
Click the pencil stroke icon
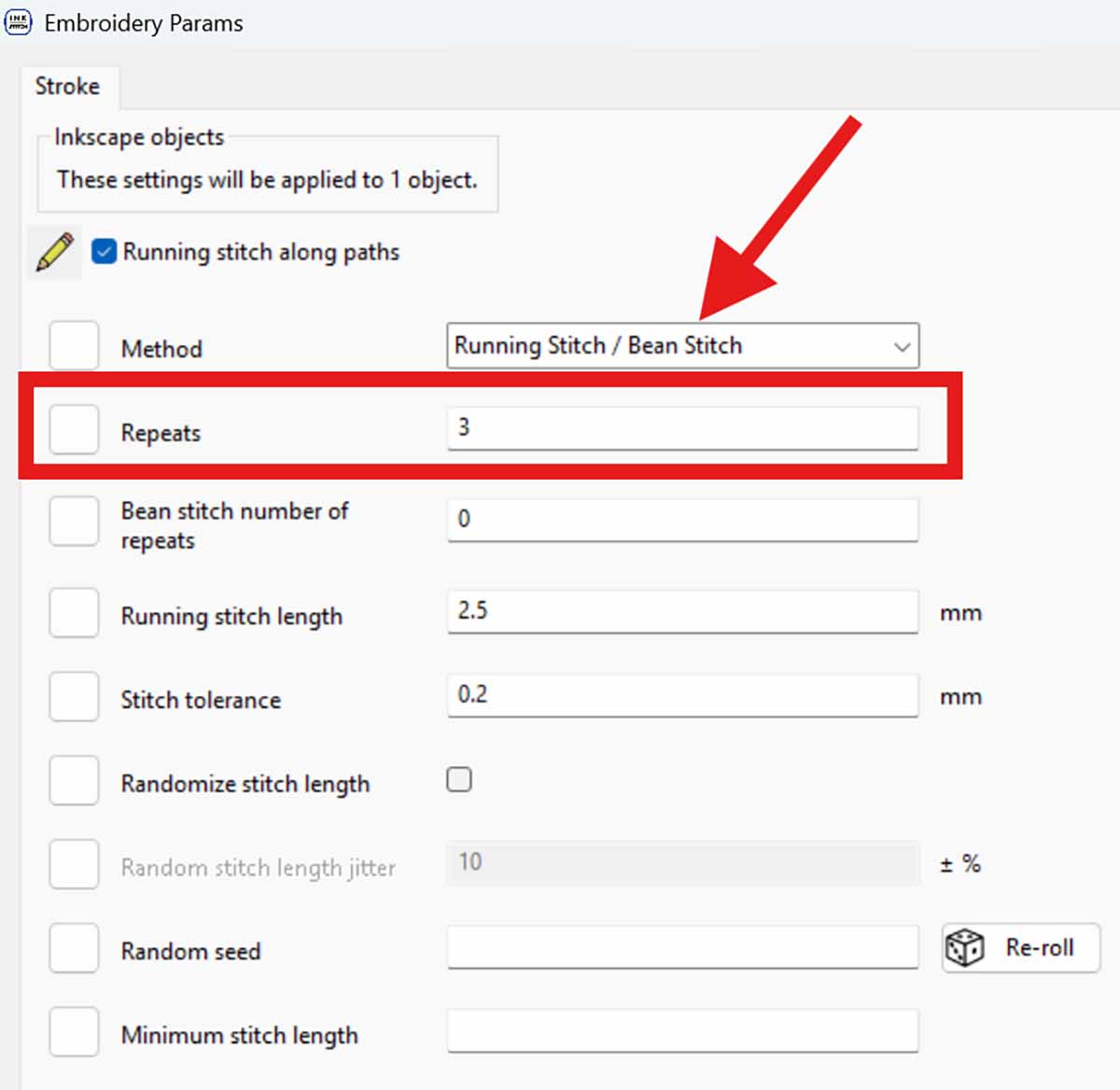pyautogui.click(x=54, y=253)
